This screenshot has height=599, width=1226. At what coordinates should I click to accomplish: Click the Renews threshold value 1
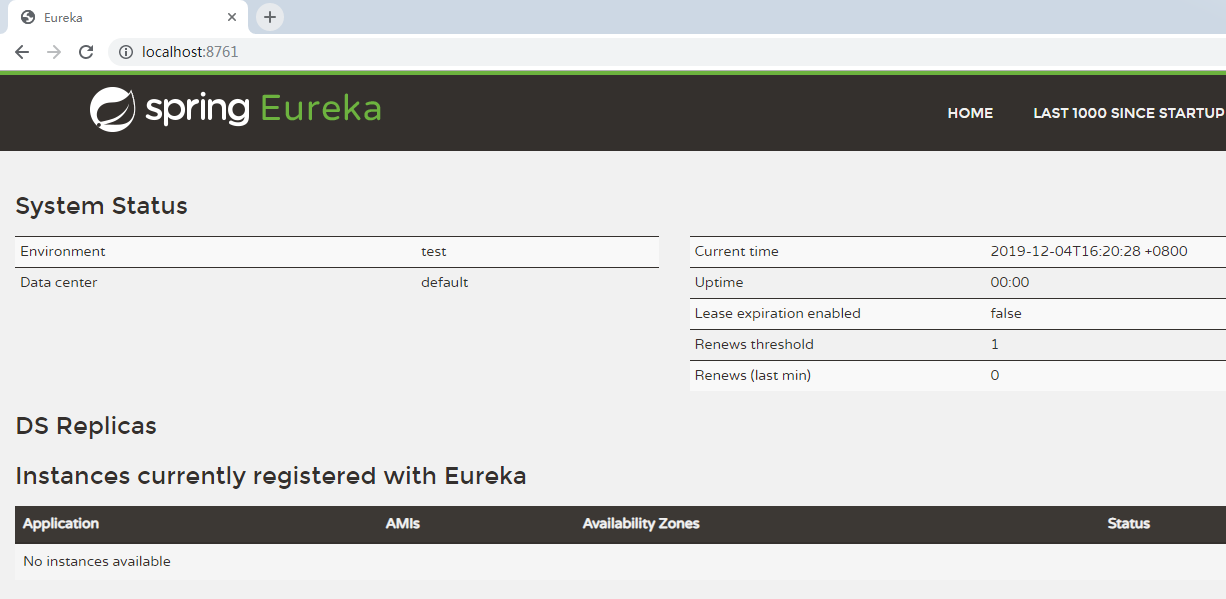[x=995, y=344]
